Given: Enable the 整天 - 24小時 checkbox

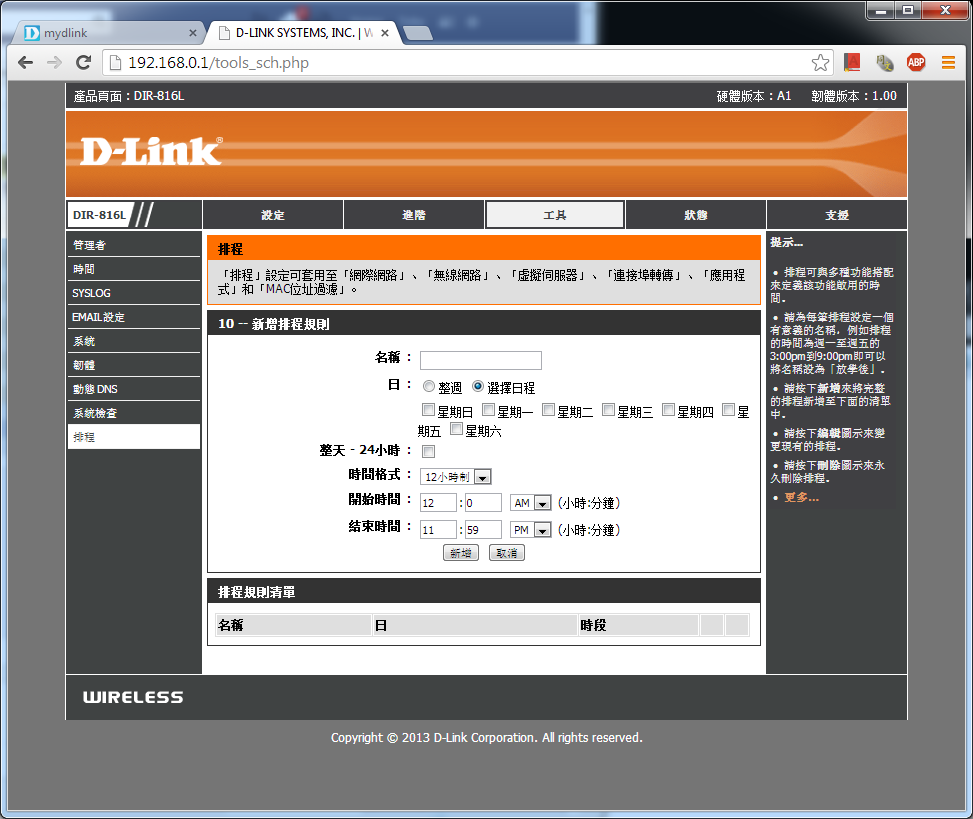Looking at the screenshot, I should 429,452.
